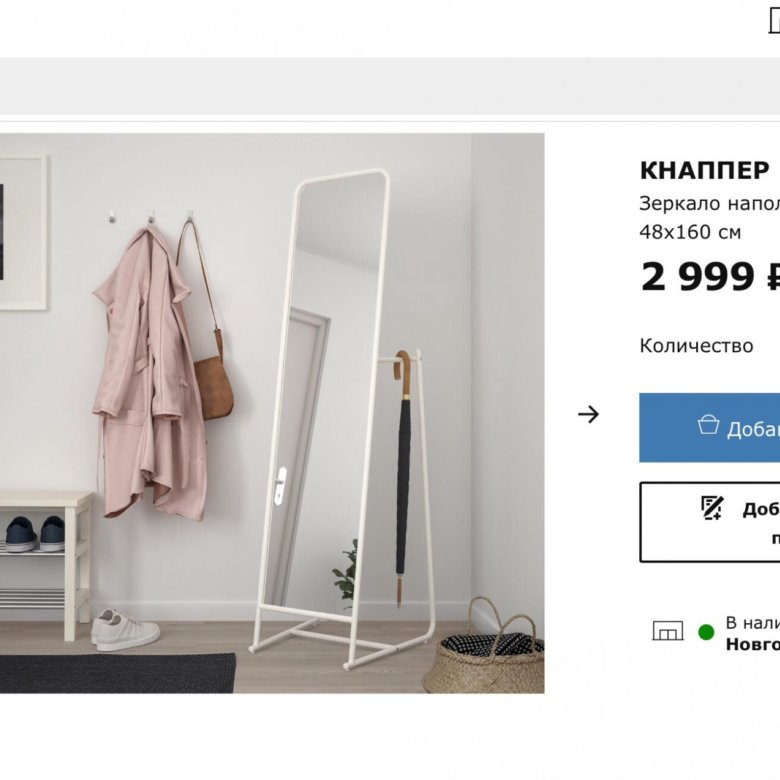Click the next-image arrow beside product photo

[x=588, y=414]
